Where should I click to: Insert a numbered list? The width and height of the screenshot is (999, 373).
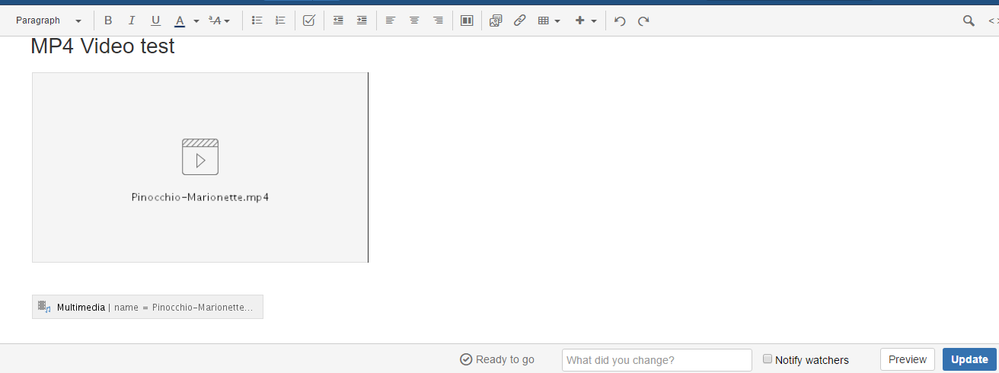(280, 20)
